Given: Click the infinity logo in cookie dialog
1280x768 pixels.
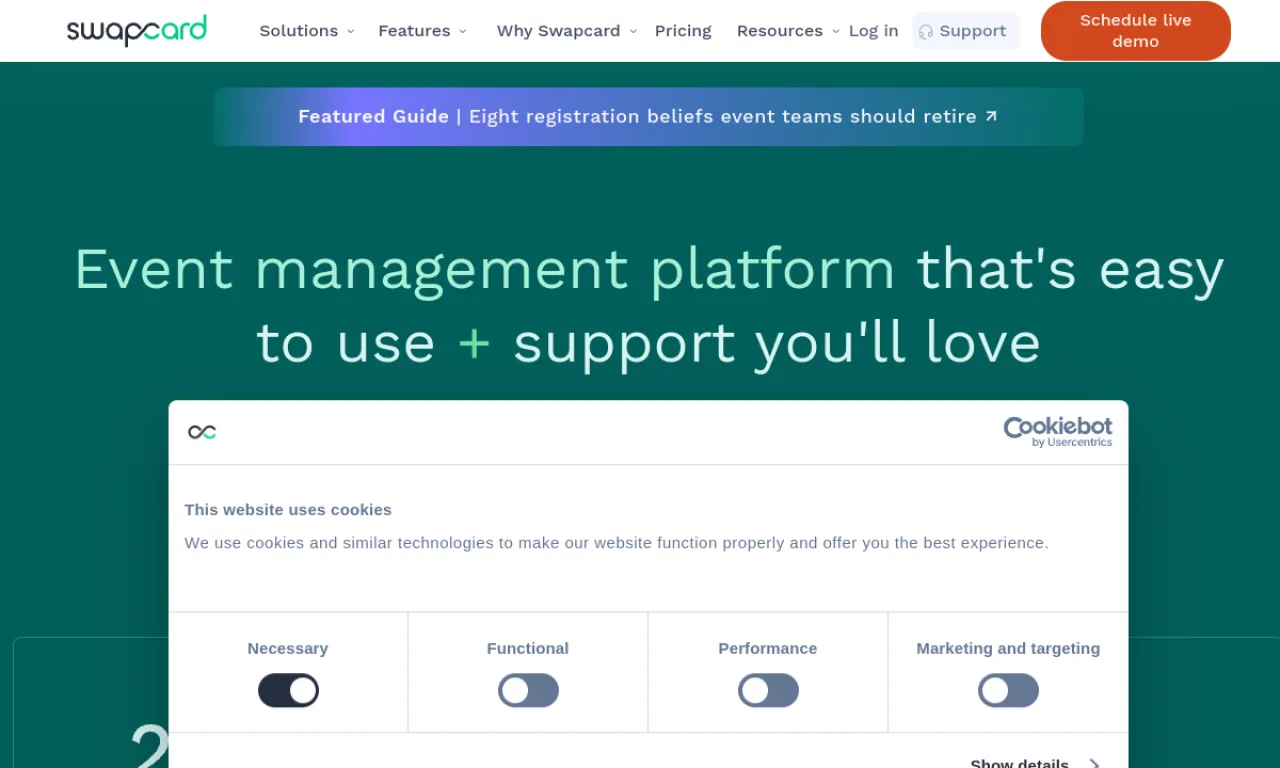Looking at the screenshot, I should pos(202,432).
